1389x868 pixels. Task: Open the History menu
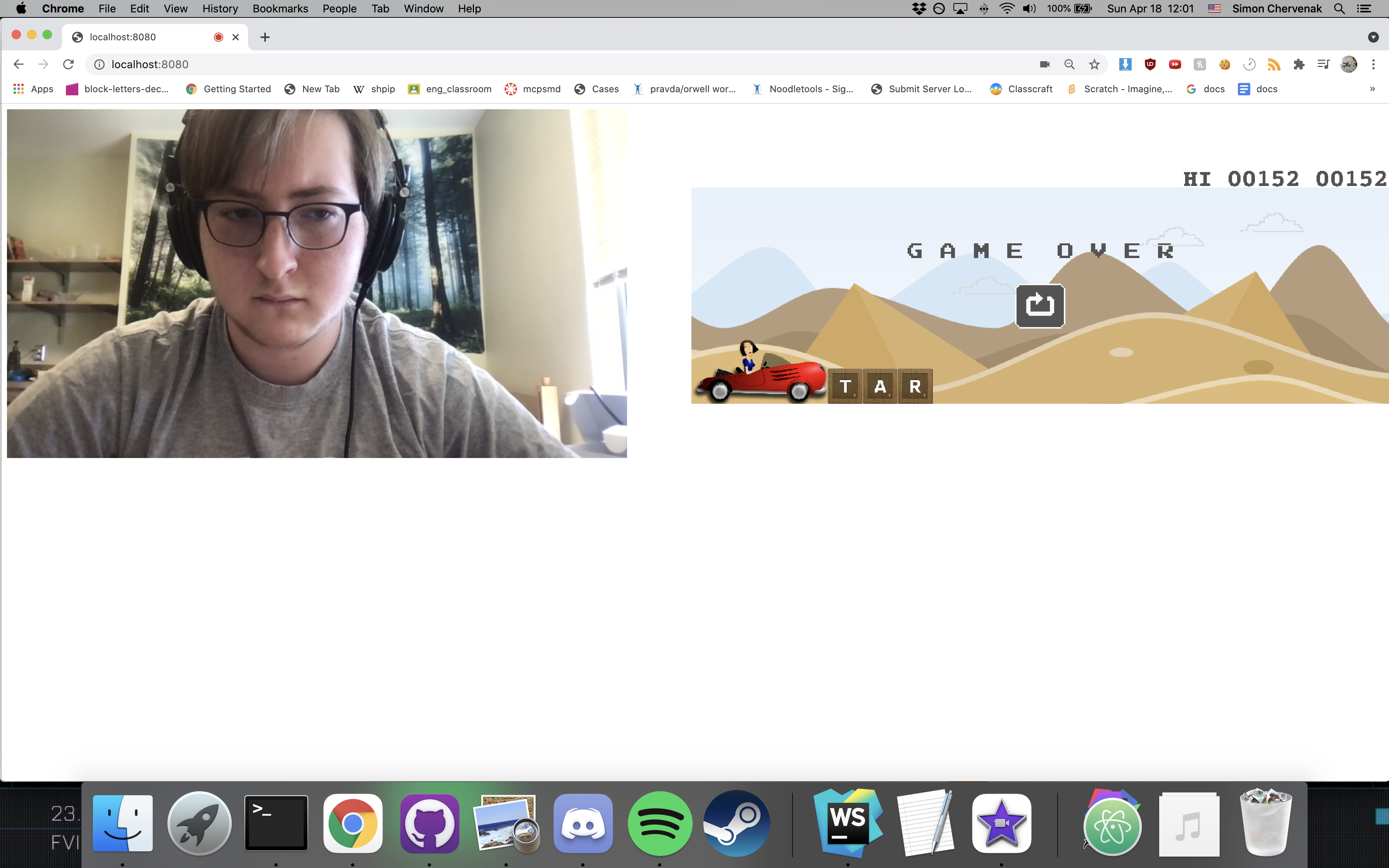220,9
